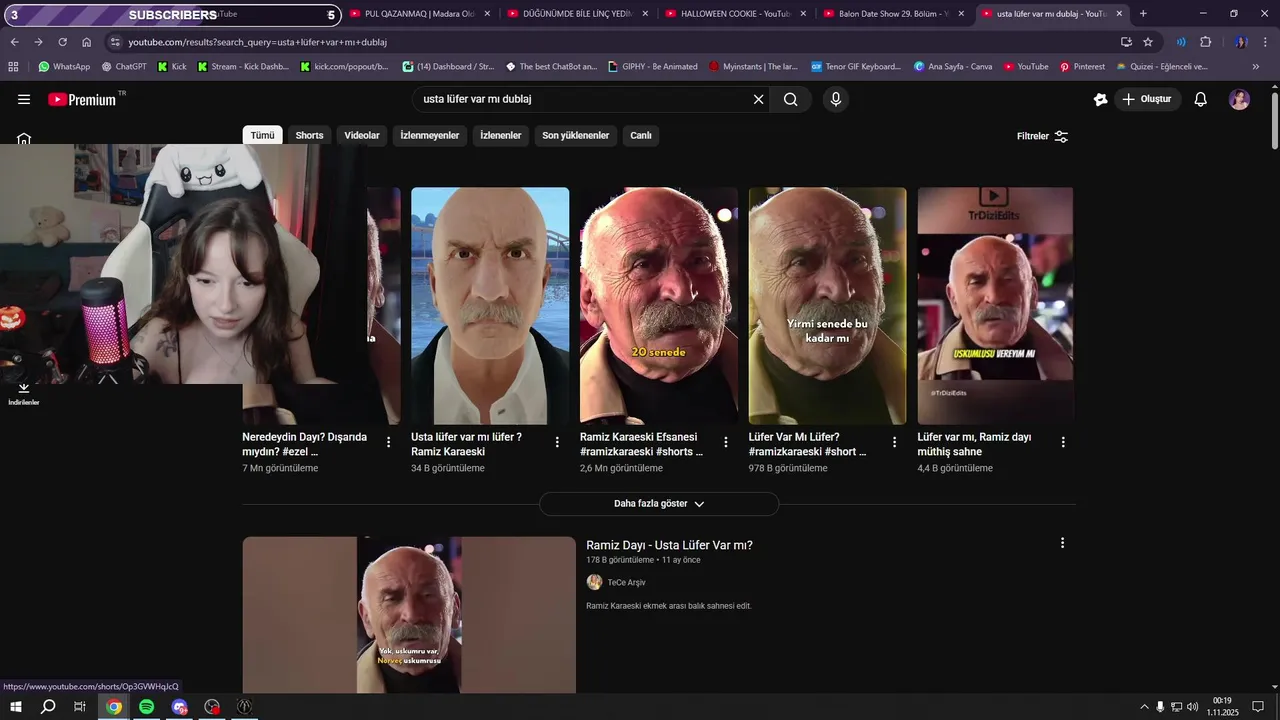
Task: Select the 'İzlenenler' filter chip
Action: click(x=501, y=136)
